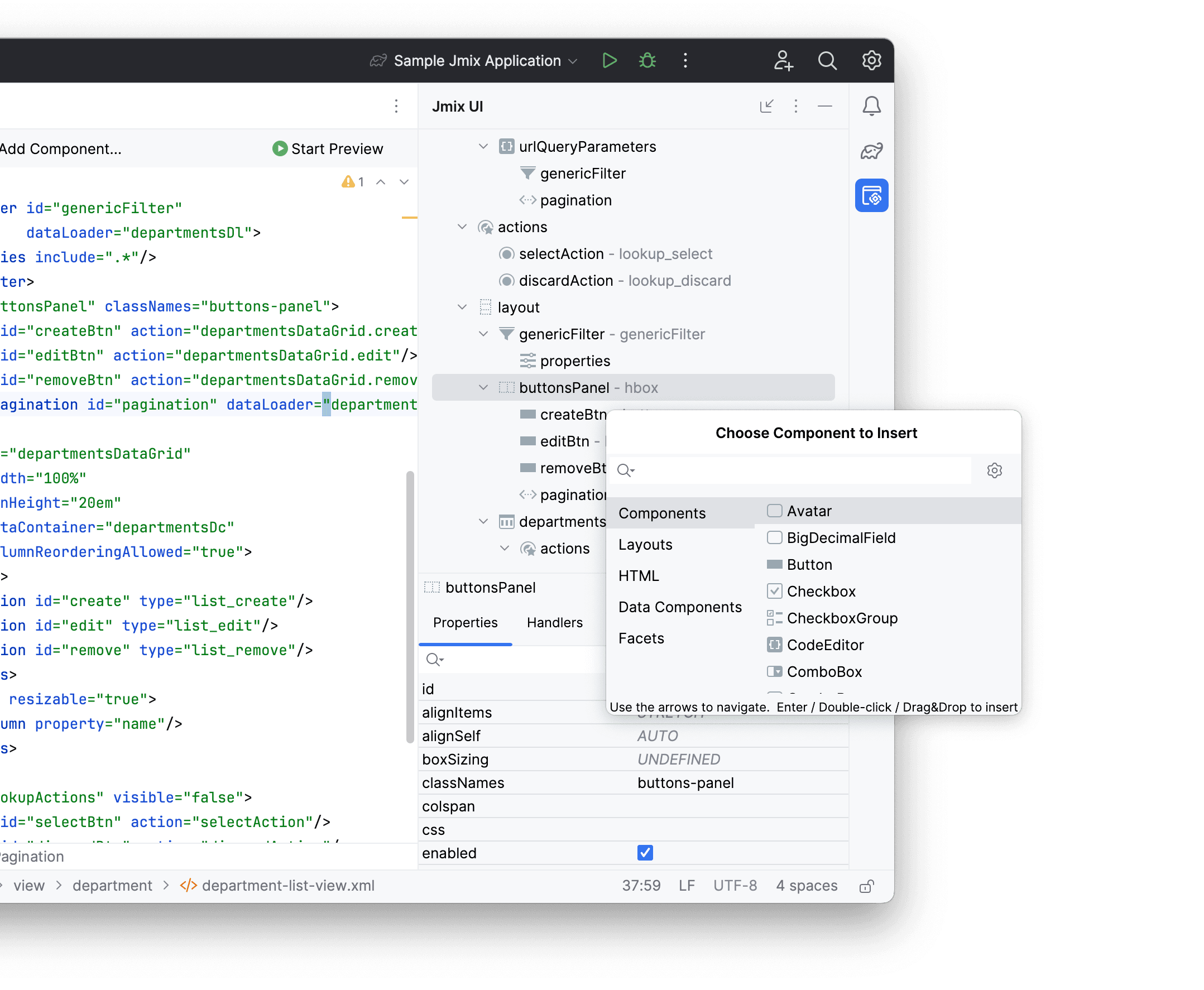Toggle the enabled property checkbox

pyautogui.click(x=645, y=853)
